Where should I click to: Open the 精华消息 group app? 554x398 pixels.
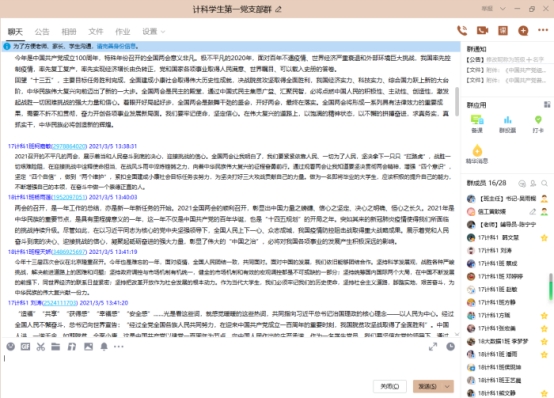(x=477, y=154)
